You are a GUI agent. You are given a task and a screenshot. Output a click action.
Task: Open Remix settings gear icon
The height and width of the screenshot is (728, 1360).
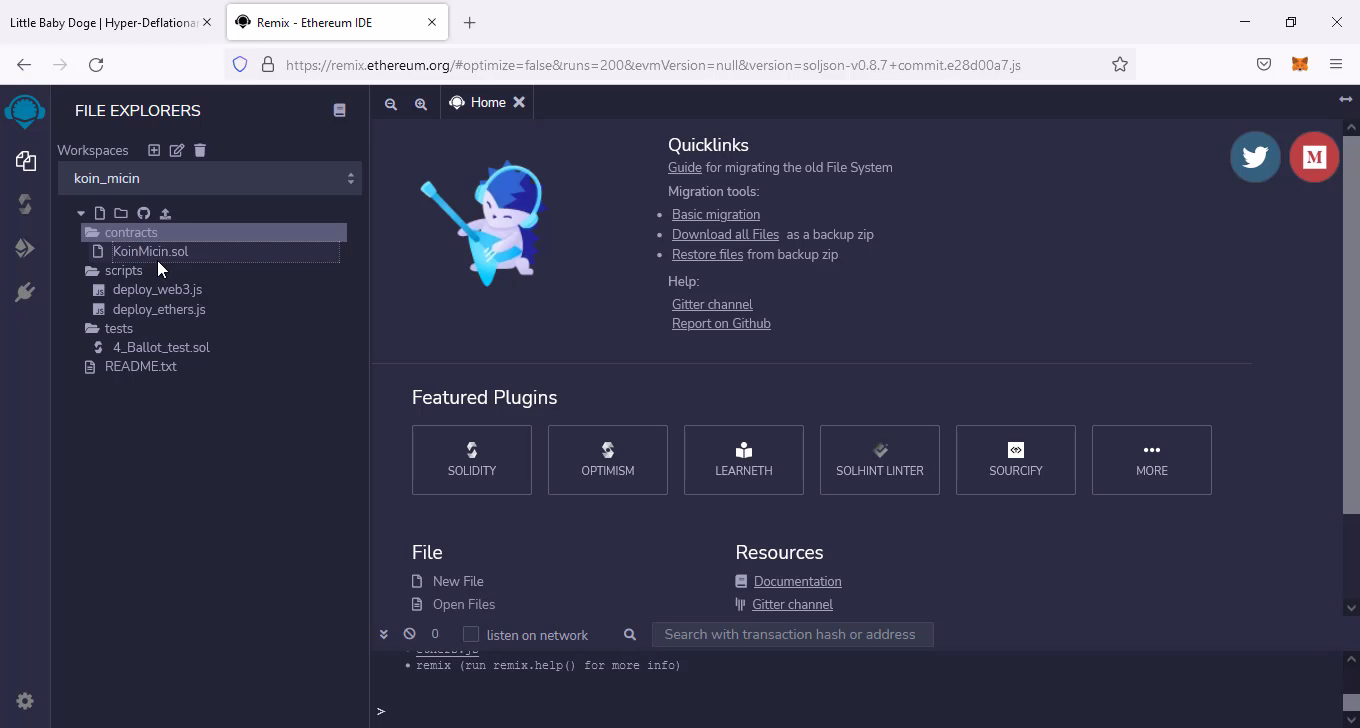tap(25, 701)
